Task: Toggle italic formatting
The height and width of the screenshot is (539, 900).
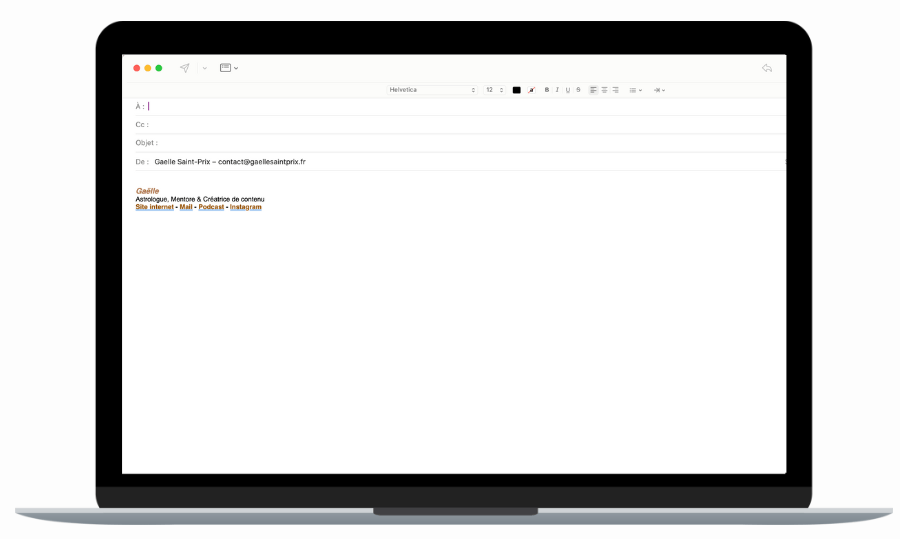Action: 557,90
